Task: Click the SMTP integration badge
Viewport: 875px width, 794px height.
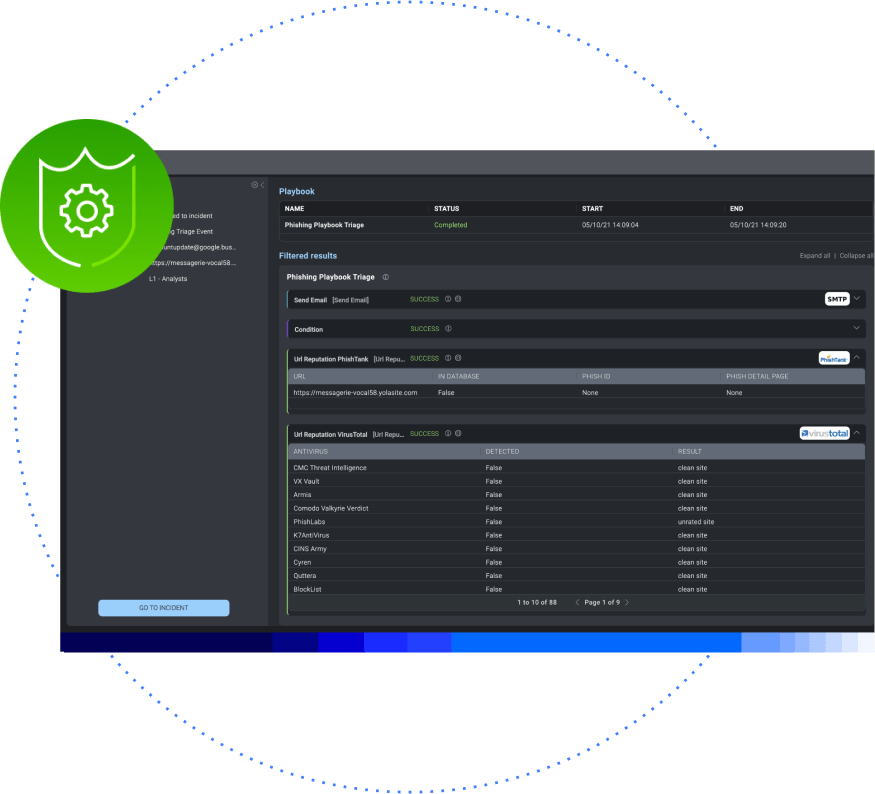Action: (x=836, y=299)
